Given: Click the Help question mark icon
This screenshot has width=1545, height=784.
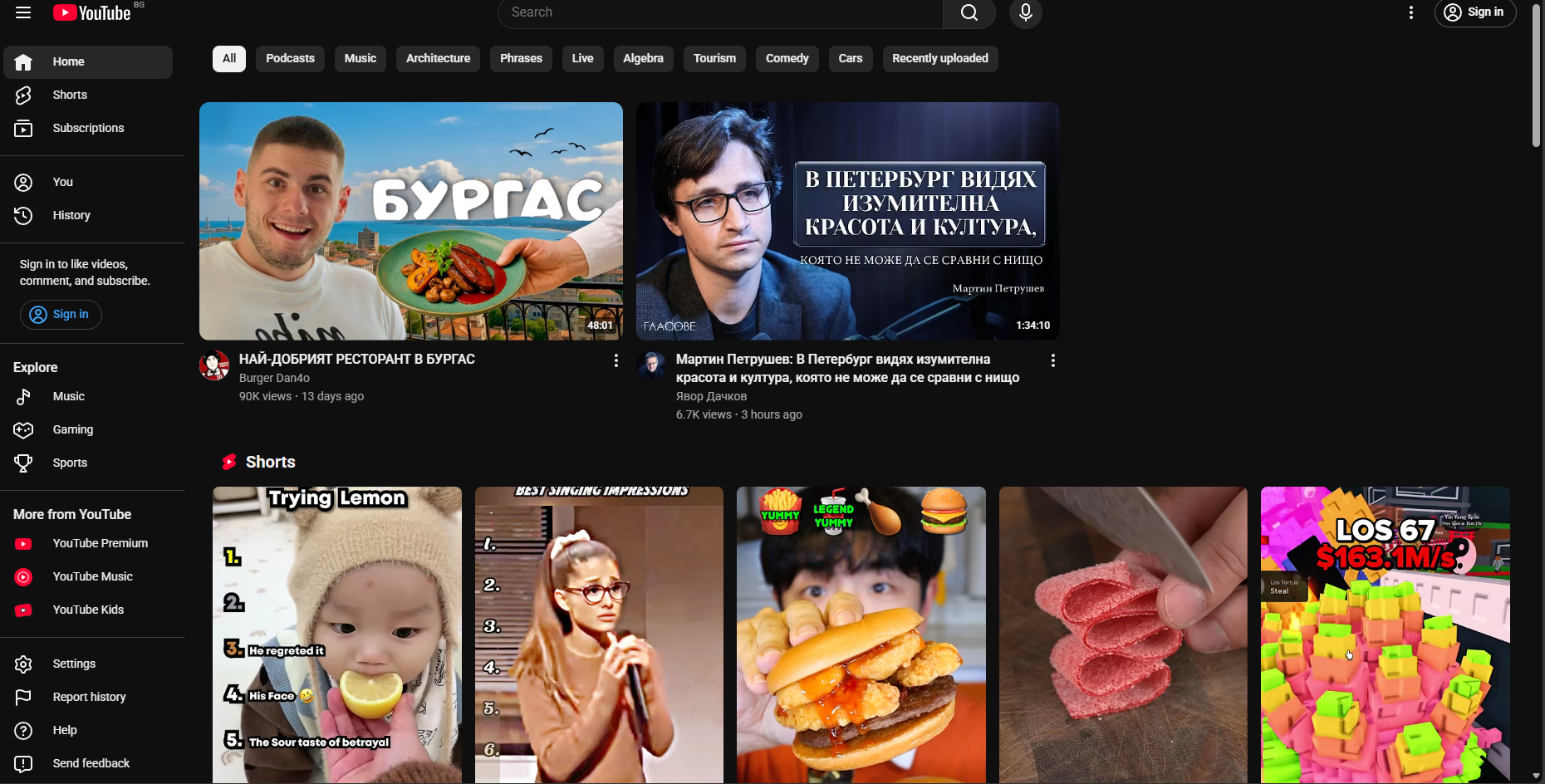Looking at the screenshot, I should click(x=23, y=731).
